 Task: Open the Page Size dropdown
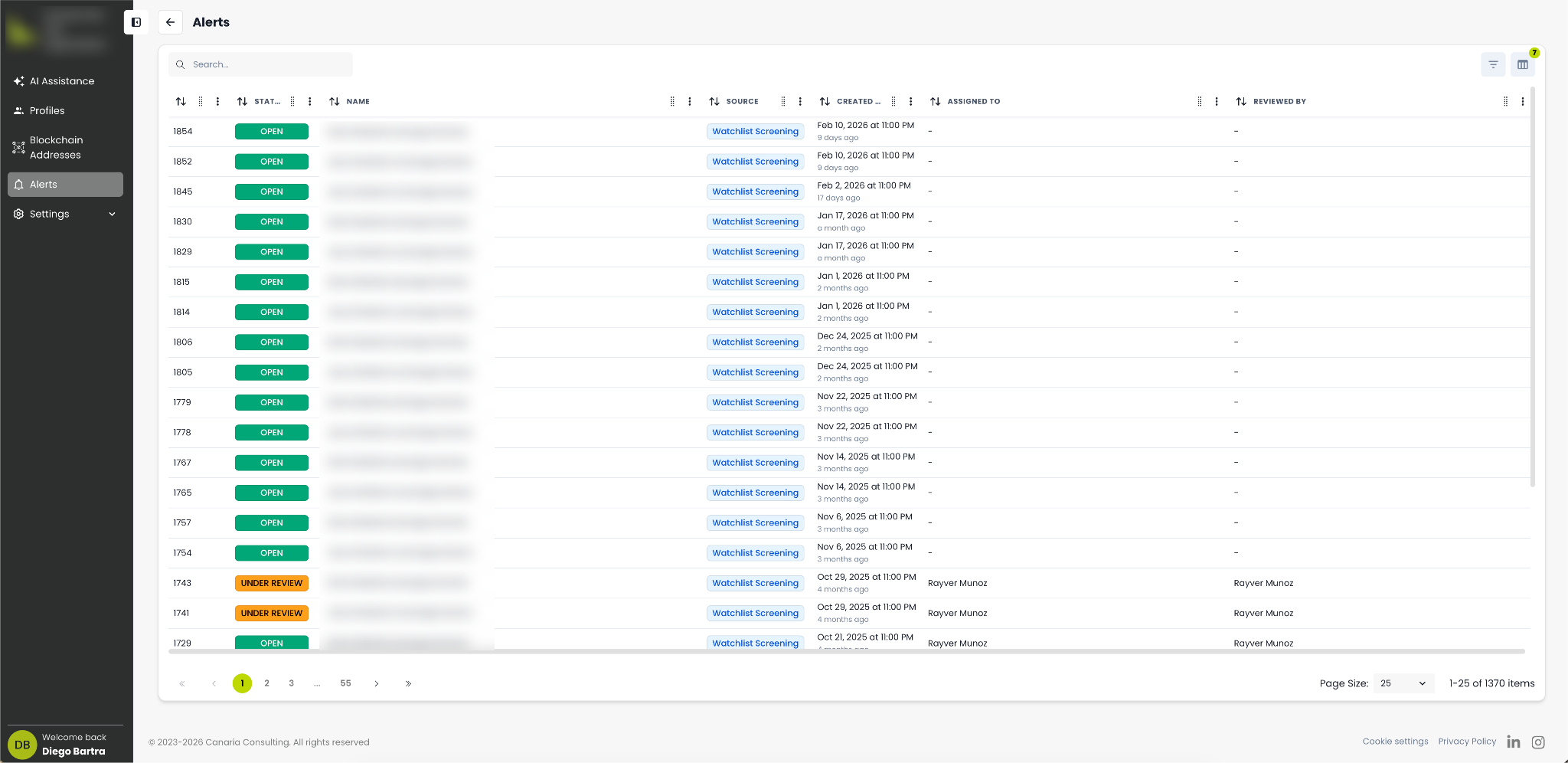pyautogui.click(x=1403, y=683)
